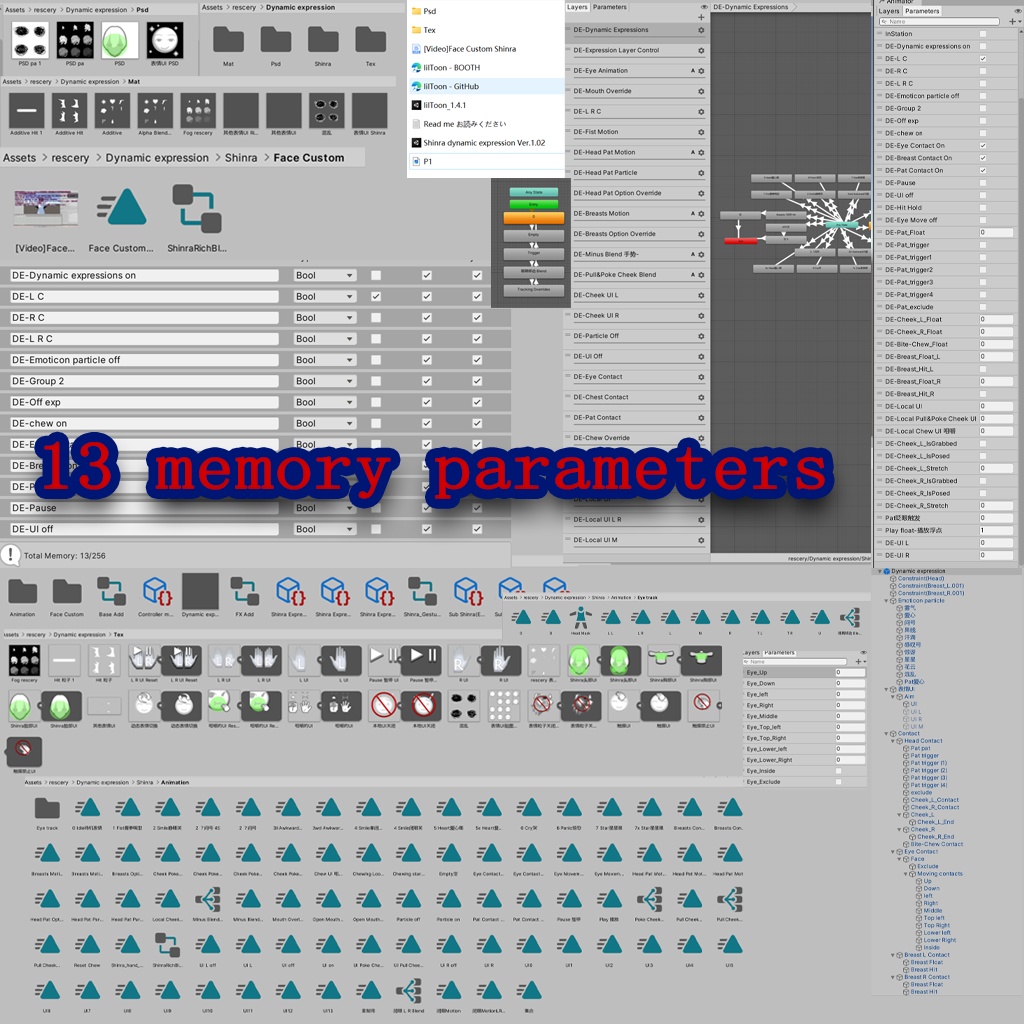Open the Shinra folder in Dynamic expression

pyautogui.click(x=323, y=40)
